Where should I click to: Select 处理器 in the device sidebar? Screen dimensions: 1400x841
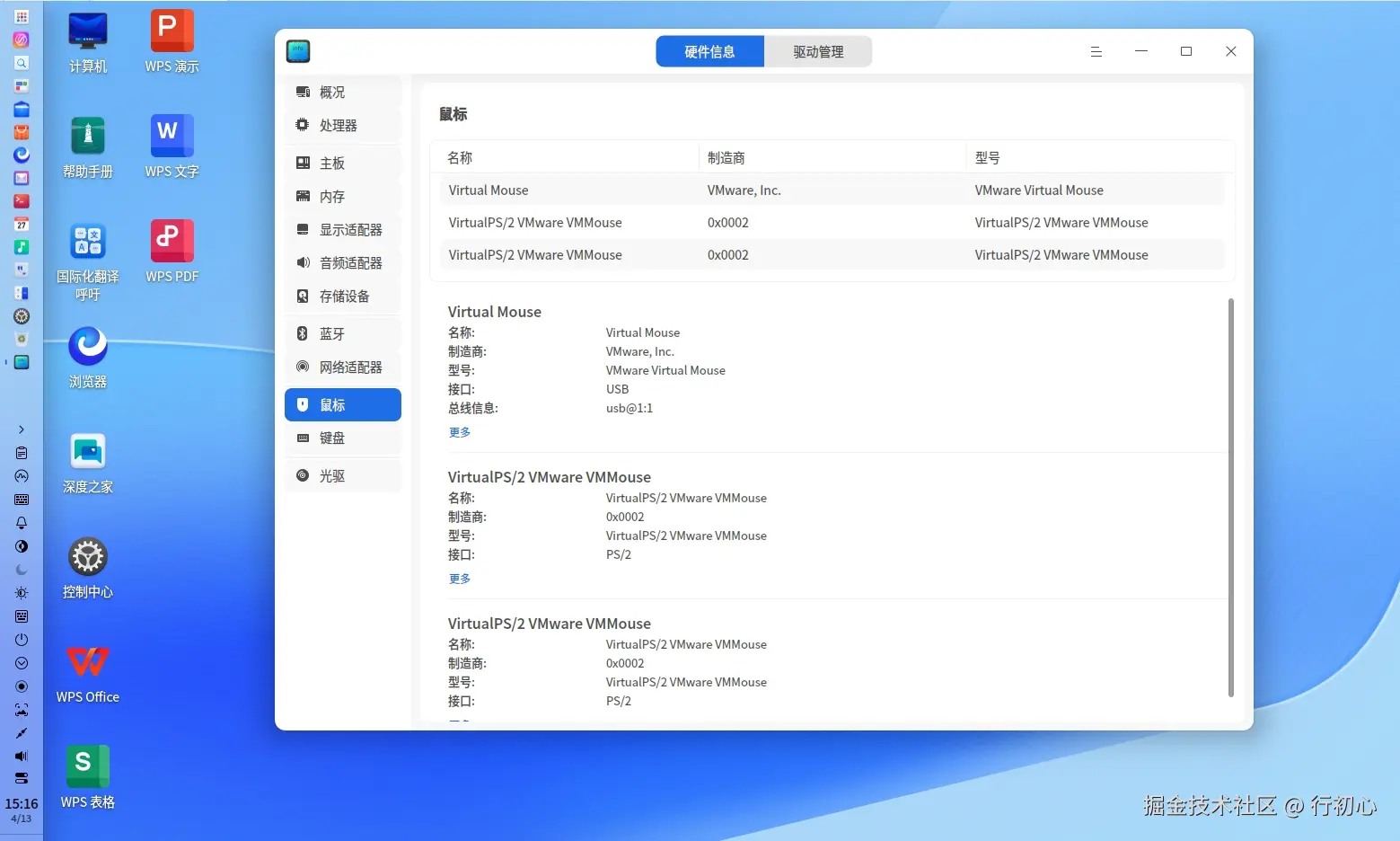point(343,125)
